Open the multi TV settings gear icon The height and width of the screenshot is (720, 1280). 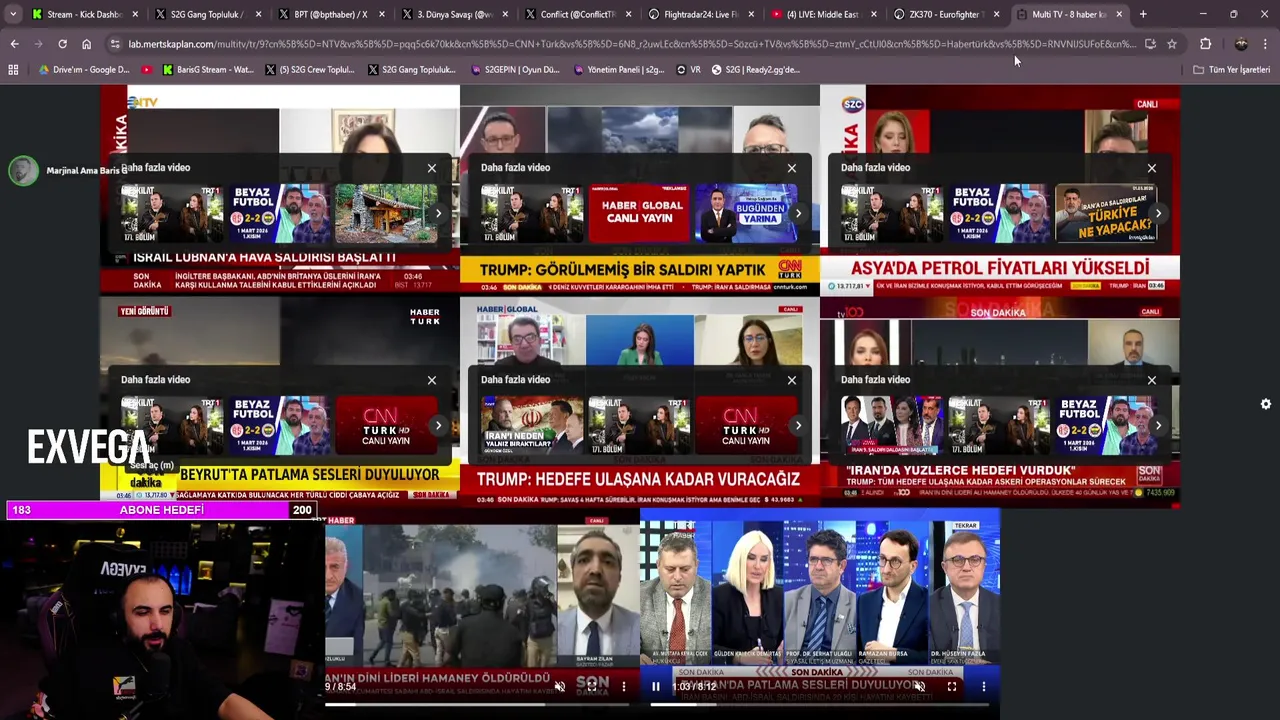pos(1266,404)
